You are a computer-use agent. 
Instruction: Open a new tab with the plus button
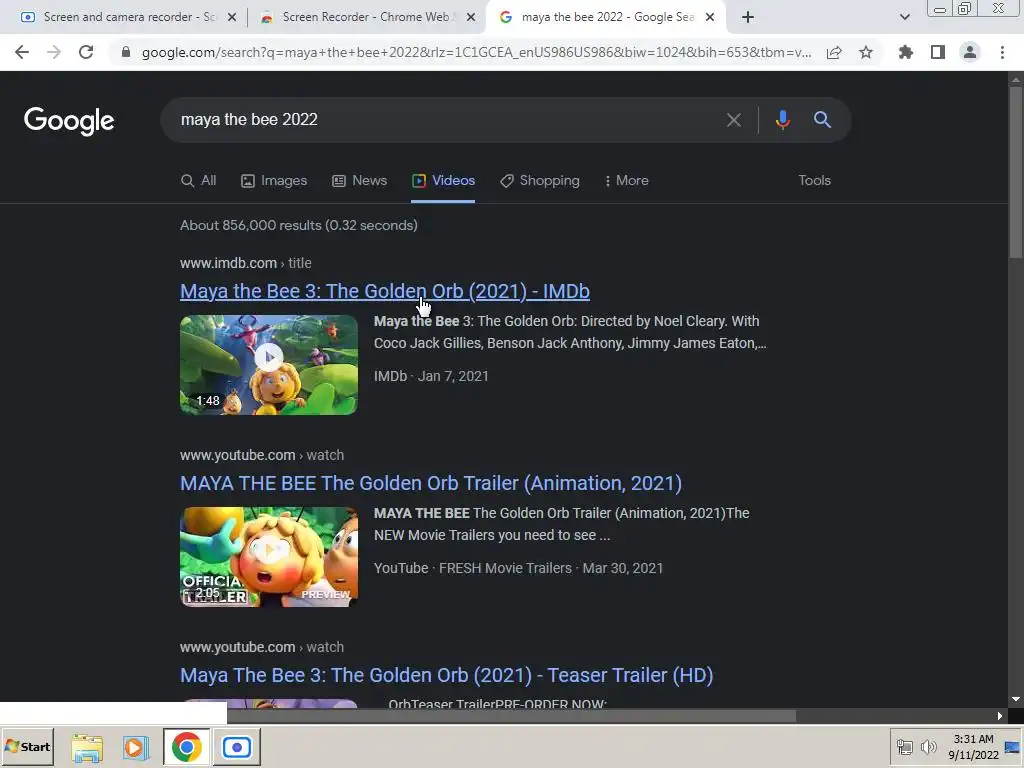(x=748, y=17)
